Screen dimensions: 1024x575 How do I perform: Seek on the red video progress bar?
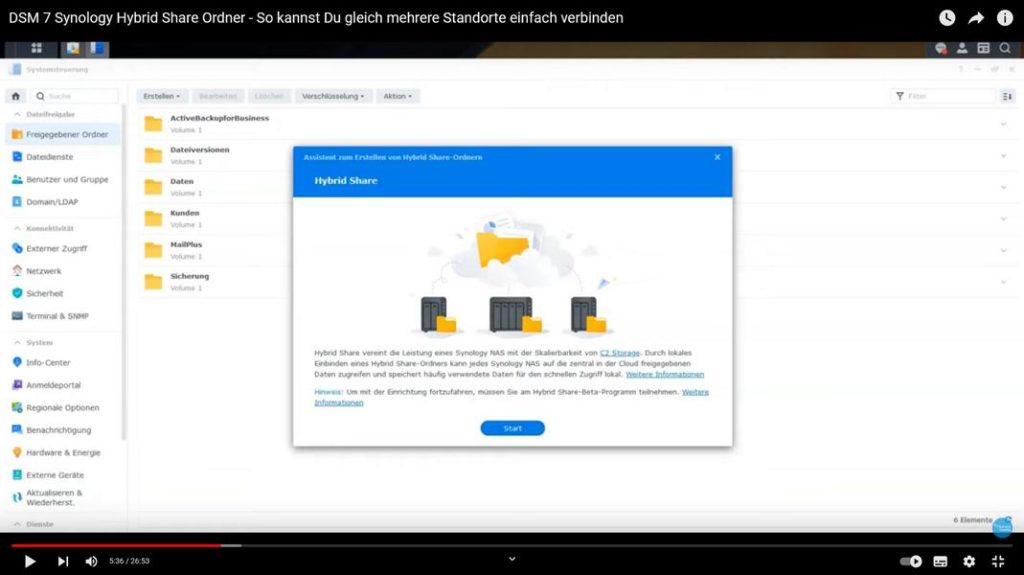(x=116, y=545)
